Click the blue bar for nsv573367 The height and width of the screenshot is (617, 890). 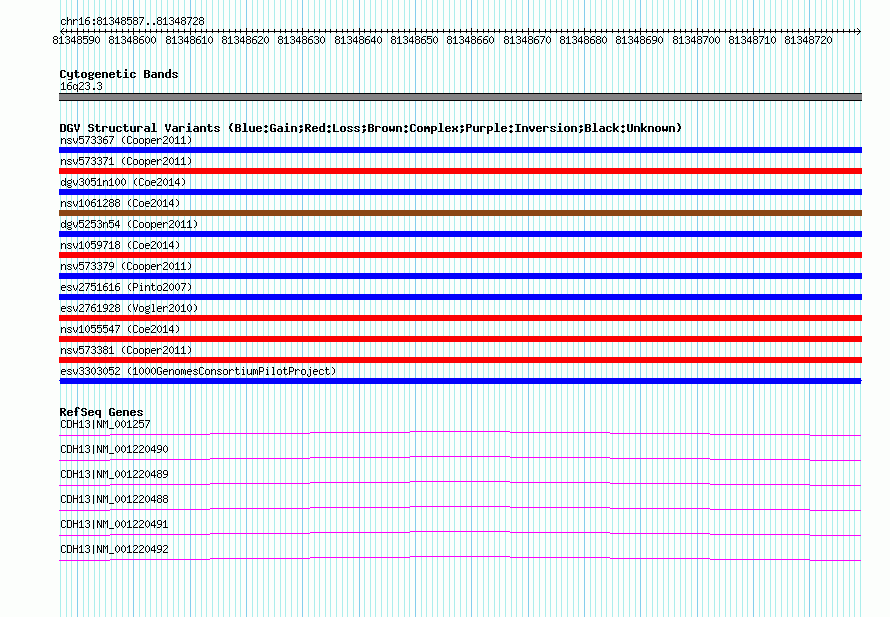click(x=460, y=150)
